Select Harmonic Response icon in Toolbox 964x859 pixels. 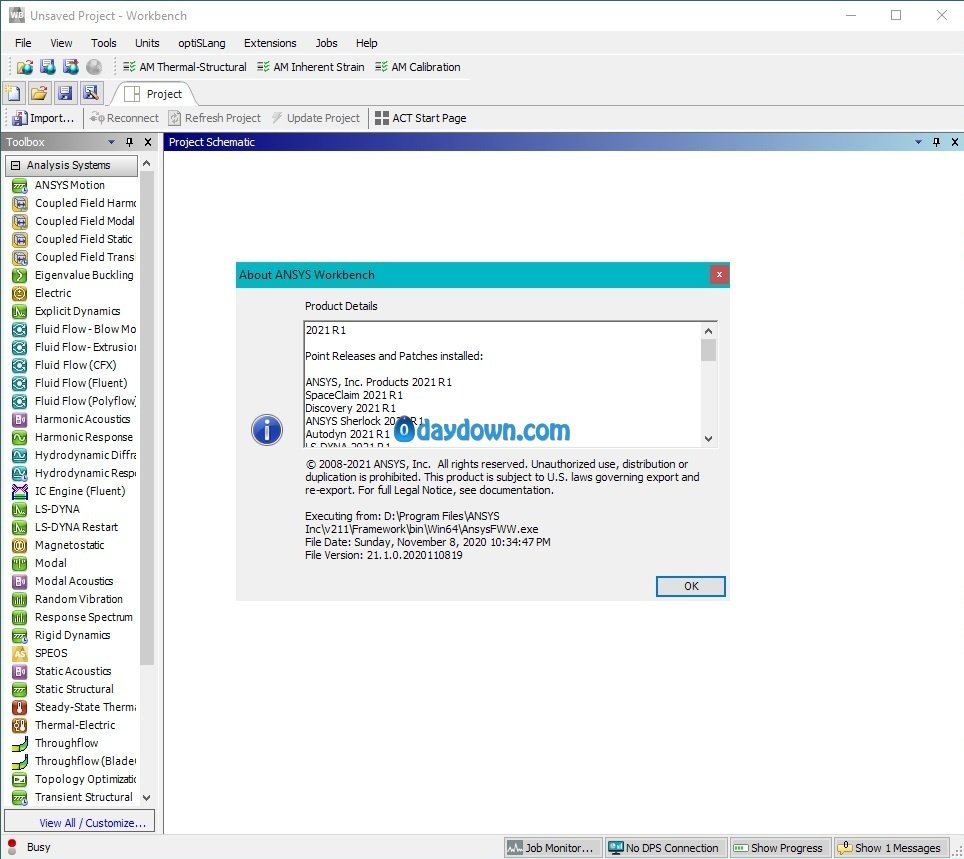(20, 437)
